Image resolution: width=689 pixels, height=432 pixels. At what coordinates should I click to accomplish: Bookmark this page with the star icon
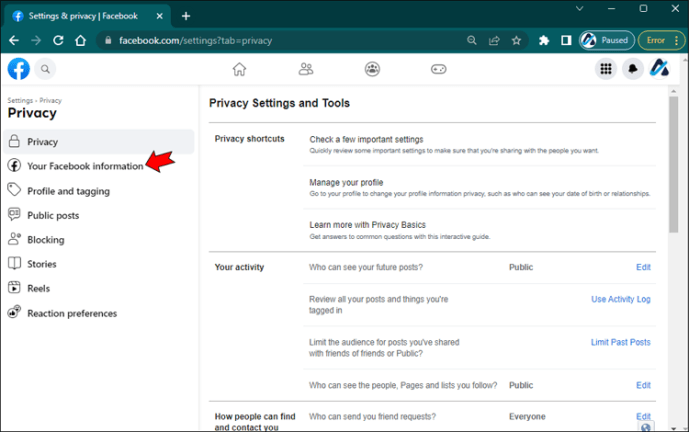pyautogui.click(x=516, y=40)
